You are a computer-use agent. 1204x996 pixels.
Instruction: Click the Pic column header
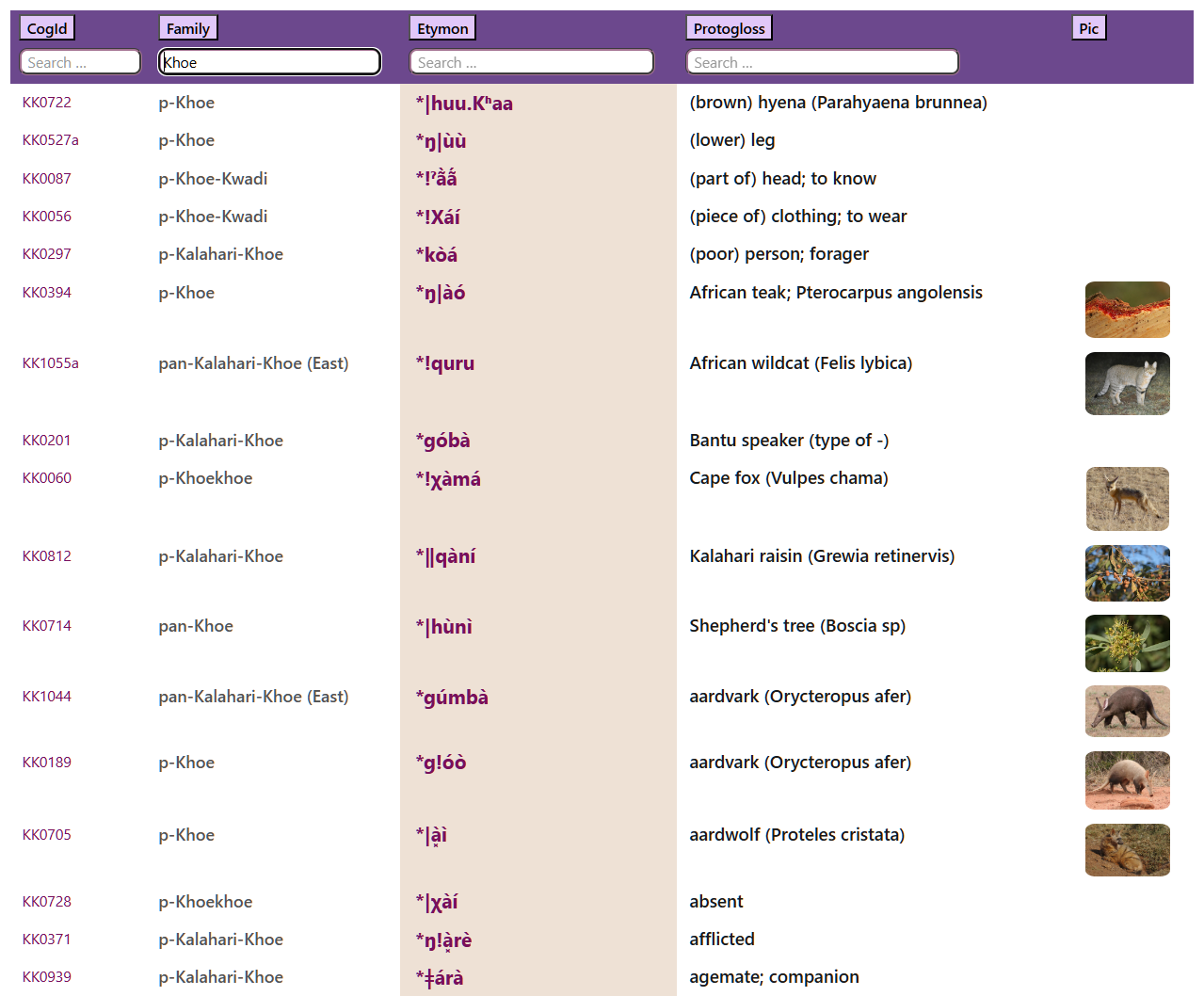click(1088, 28)
